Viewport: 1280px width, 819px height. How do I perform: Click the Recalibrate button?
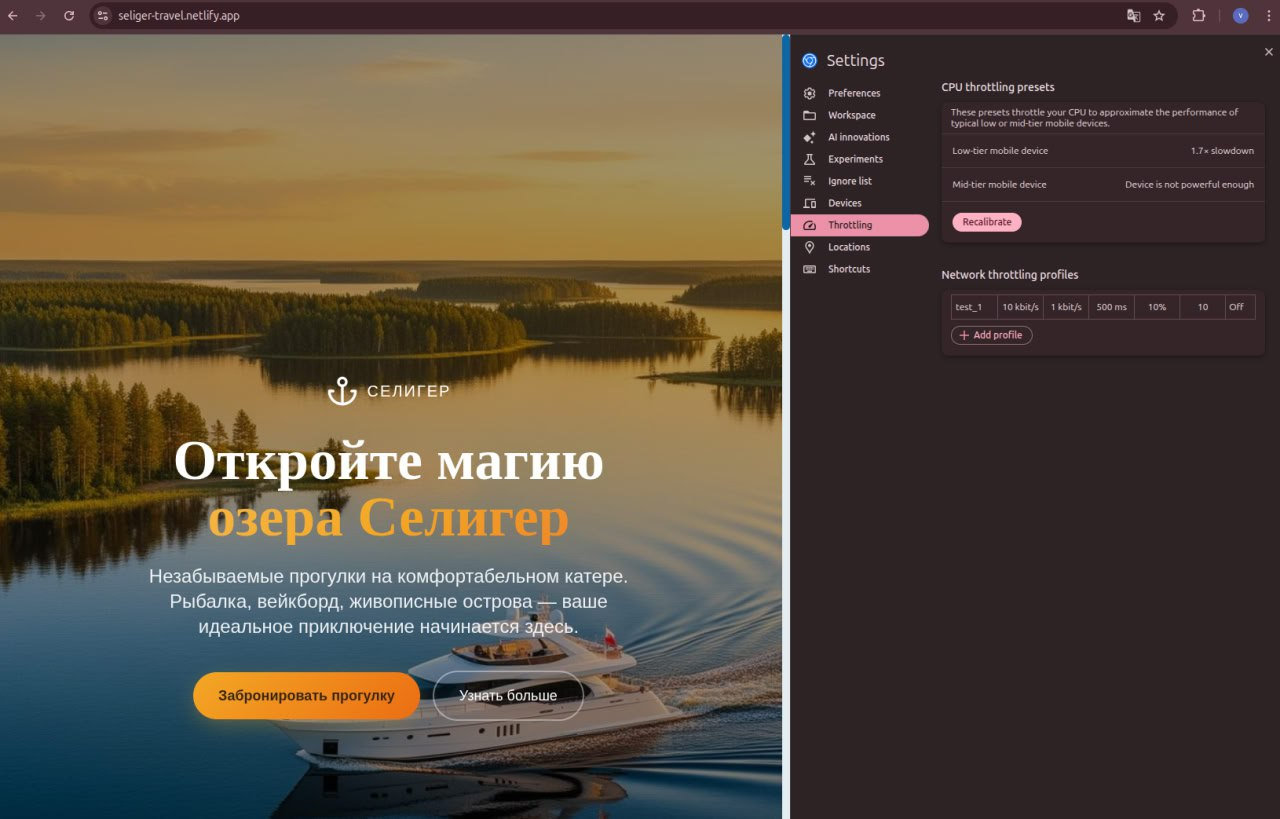[986, 222]
